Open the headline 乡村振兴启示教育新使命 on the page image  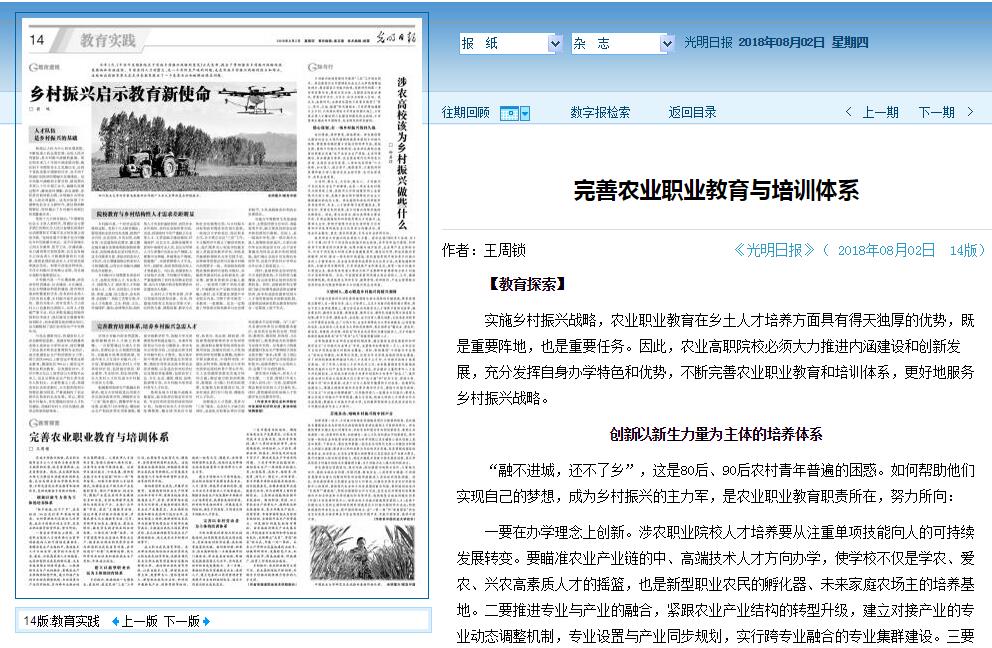click(x=120, y=96)
